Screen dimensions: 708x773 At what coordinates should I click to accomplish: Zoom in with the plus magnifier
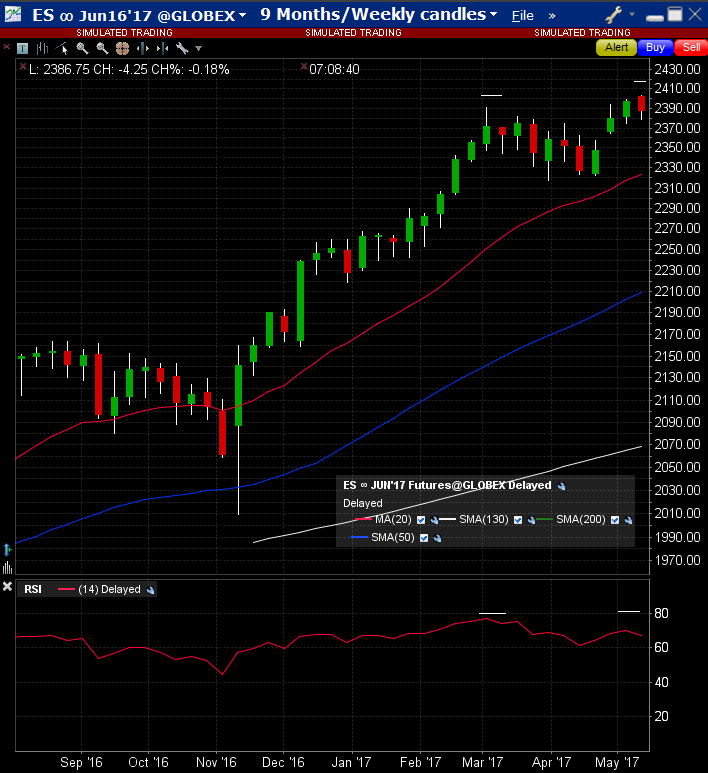(82, 48)
